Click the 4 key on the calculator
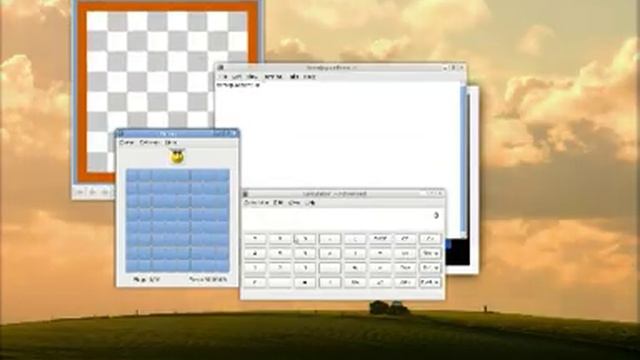The width and height of the screenshot is (640, 360). (255, 253)
